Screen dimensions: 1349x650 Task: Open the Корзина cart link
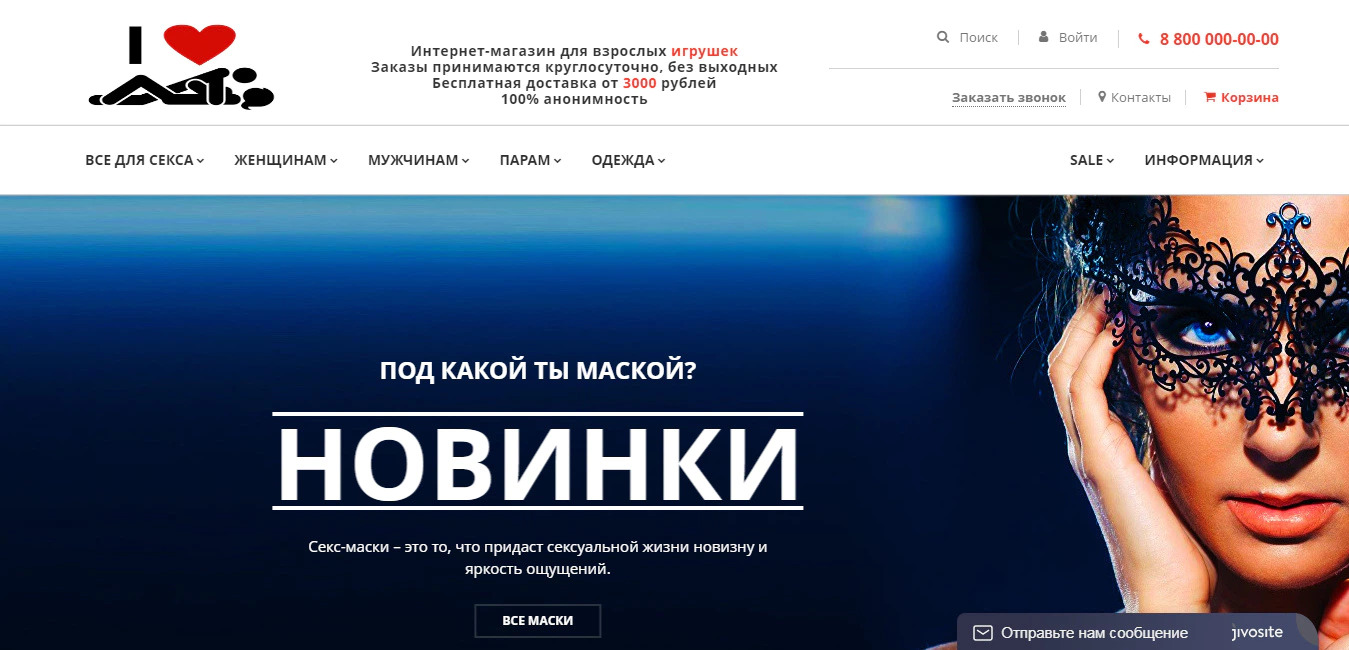(x=1250, y=98)
